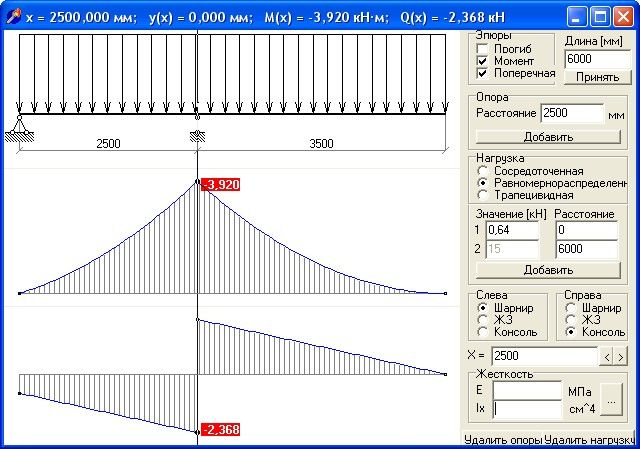Step X position right with the > button
This screenshot has height=449, width=640.
(621, 356)
